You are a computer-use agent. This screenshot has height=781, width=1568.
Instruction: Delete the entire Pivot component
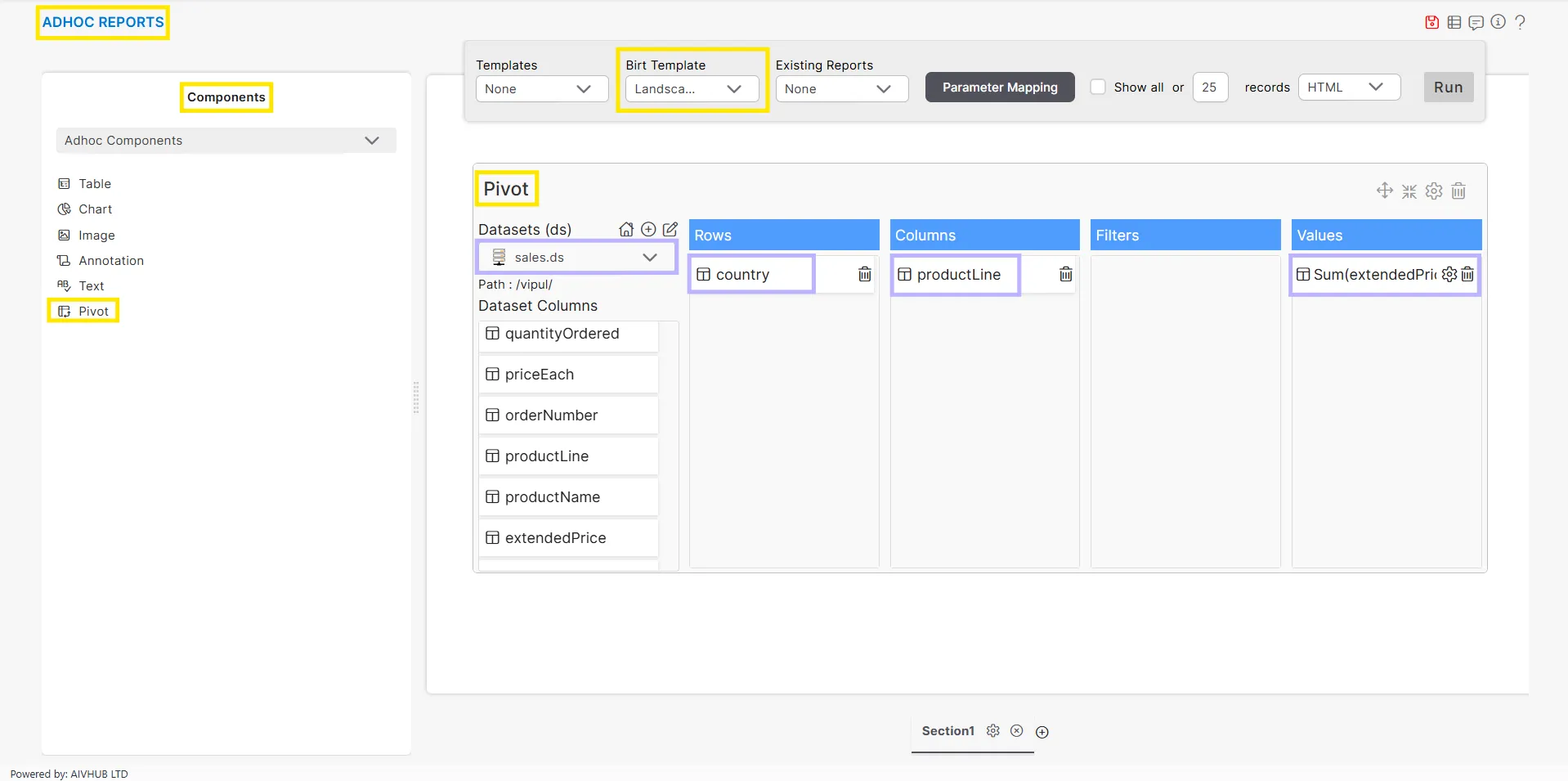pos(1458,191)
